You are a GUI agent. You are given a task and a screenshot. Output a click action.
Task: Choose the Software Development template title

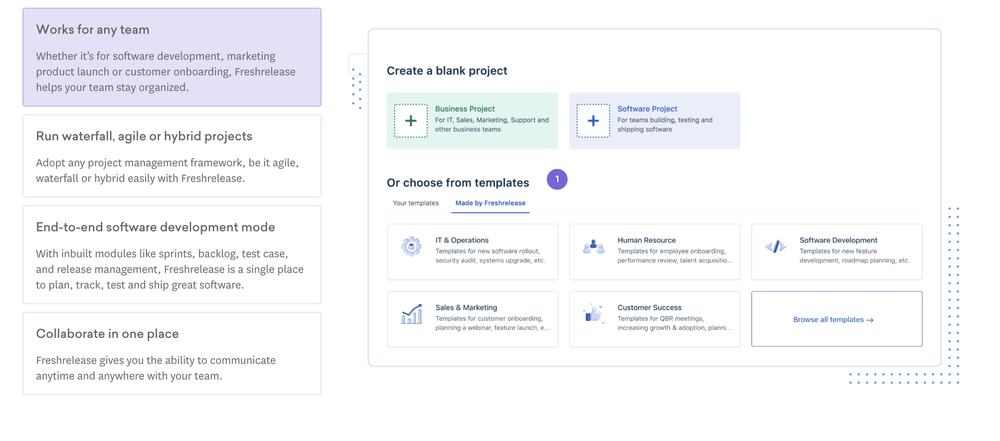(x=839, y=241)
